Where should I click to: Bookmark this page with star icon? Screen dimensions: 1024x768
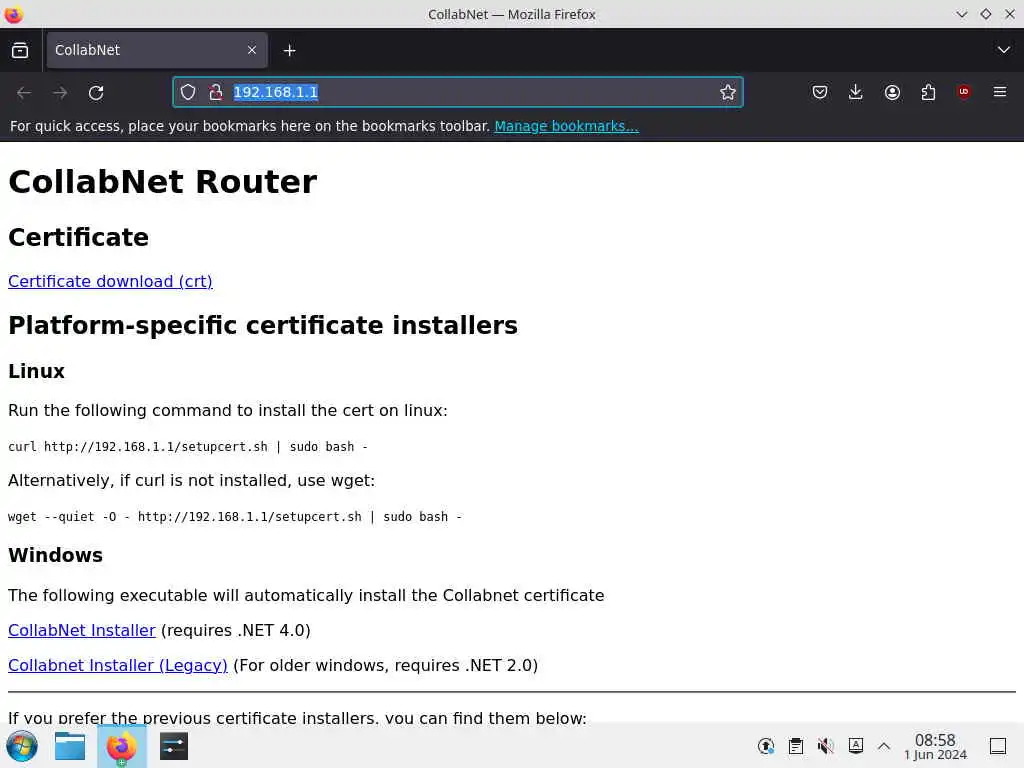tap(728, 92)
